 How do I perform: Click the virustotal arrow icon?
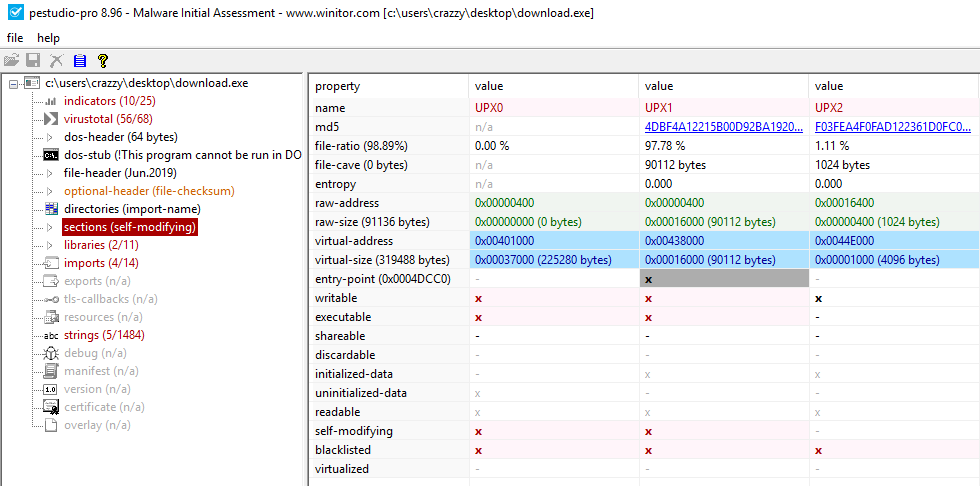pos(51,119)
